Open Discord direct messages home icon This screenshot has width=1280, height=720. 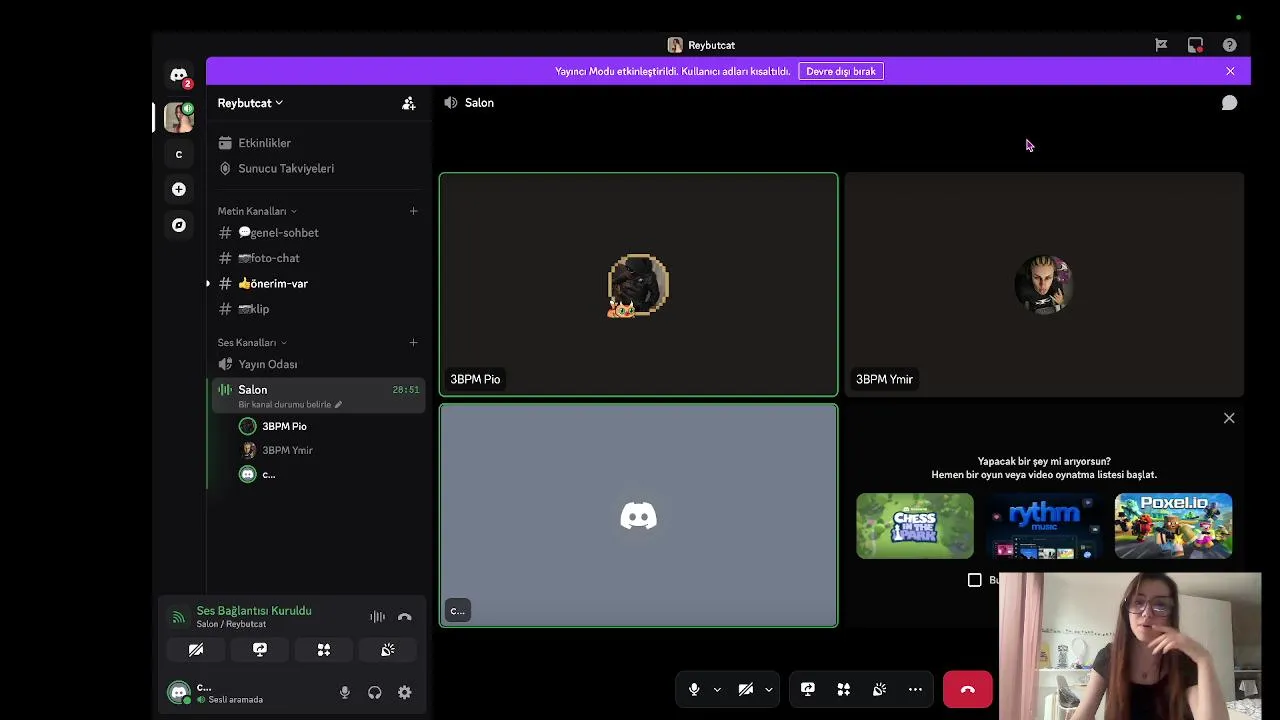179,75
